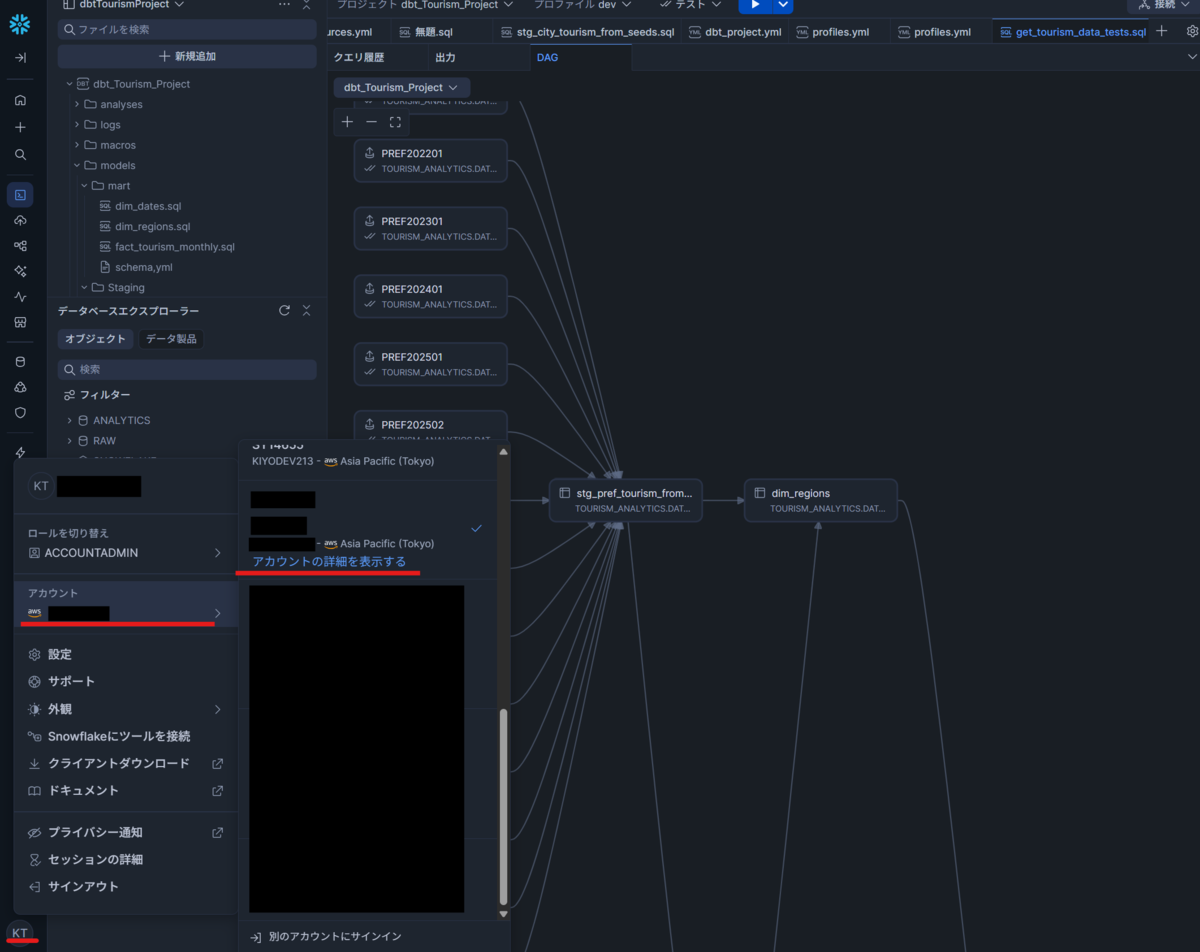Viewport: 1200px width, 952px height.
Task: Open the AI sparkle icon in the sidebar
Action: coord(20,271)
